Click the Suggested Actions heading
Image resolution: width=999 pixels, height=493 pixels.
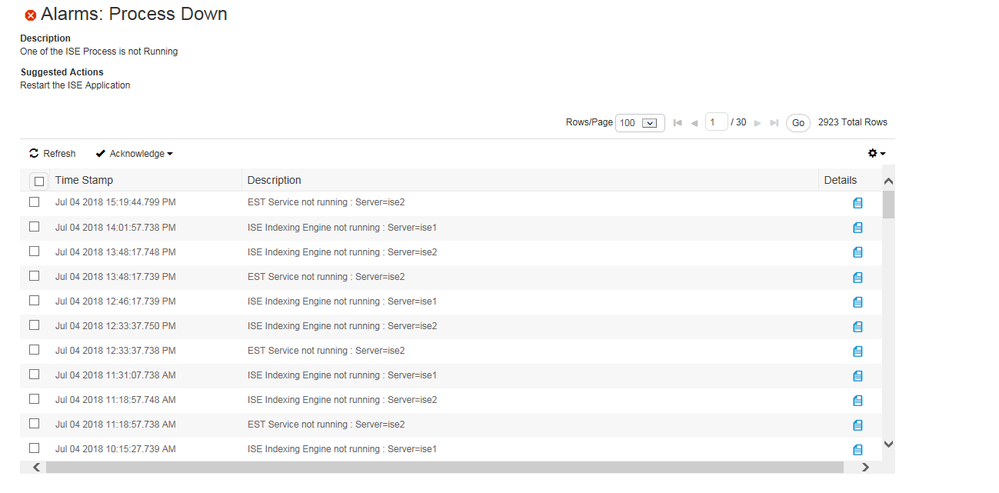coord(62,72)
